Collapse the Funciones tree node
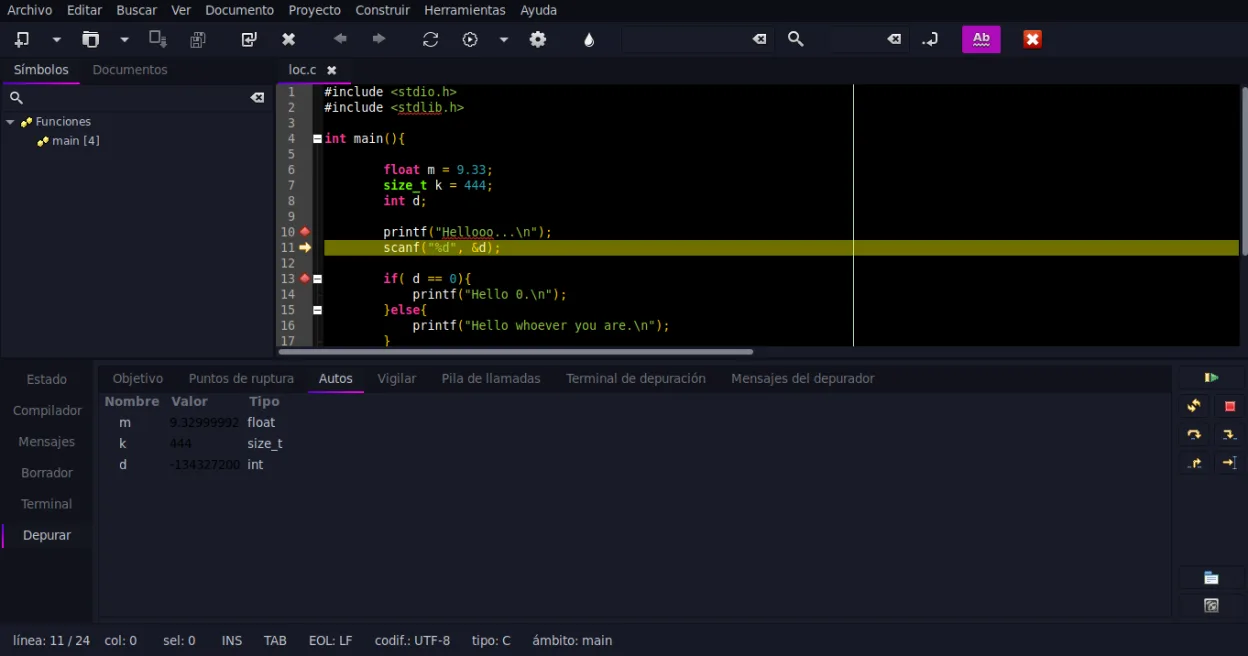Image resolution: width=1248 pixels, height=656 pixels. (10, 122)
